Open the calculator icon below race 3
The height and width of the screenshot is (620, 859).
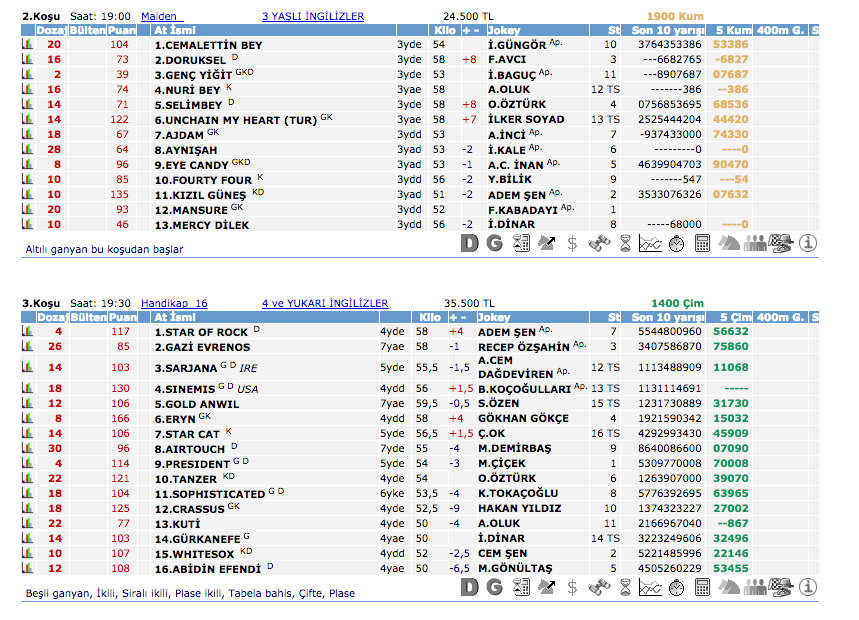tap(702, 588)
